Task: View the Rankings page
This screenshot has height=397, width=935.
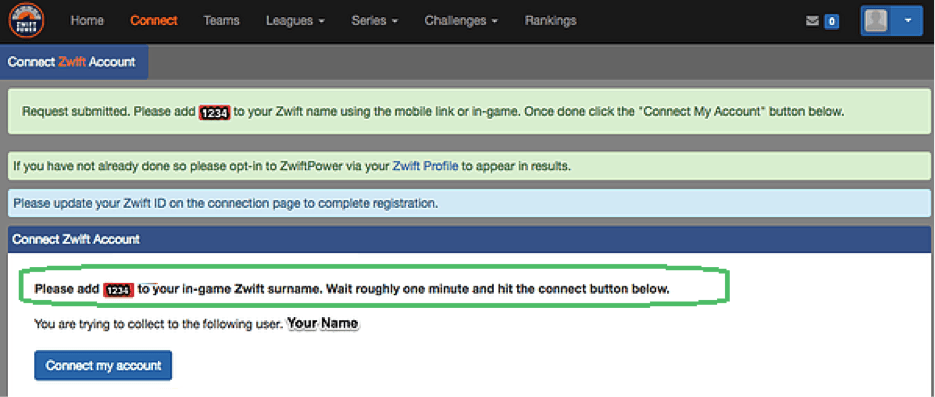Action: point(550,20)
